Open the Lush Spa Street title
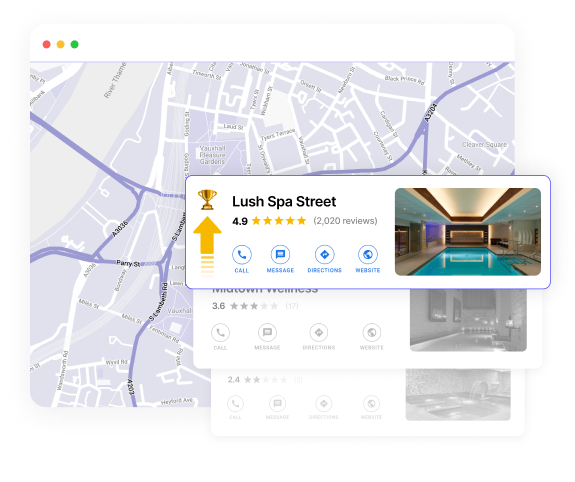The image size is (575, 482). point(284,201)
